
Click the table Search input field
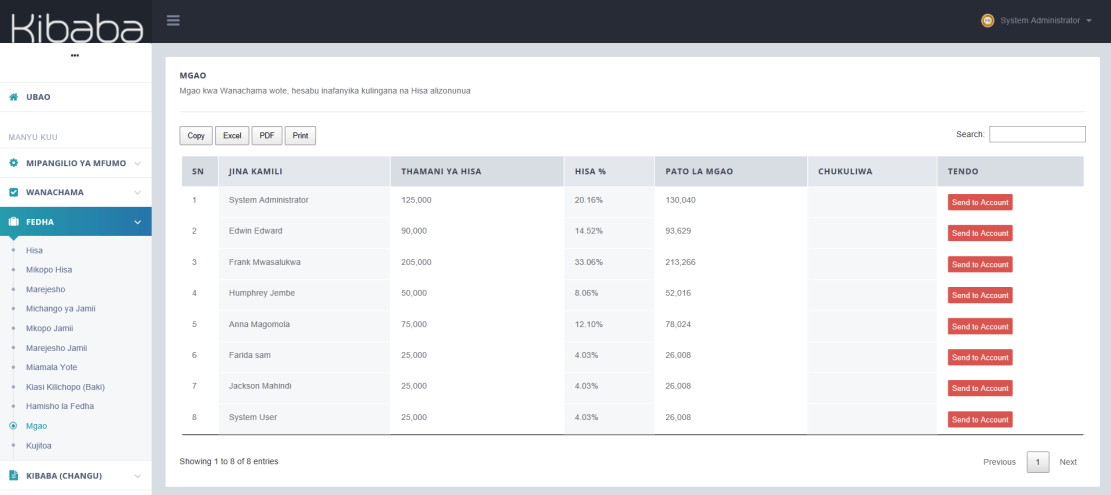(1037, 134)
